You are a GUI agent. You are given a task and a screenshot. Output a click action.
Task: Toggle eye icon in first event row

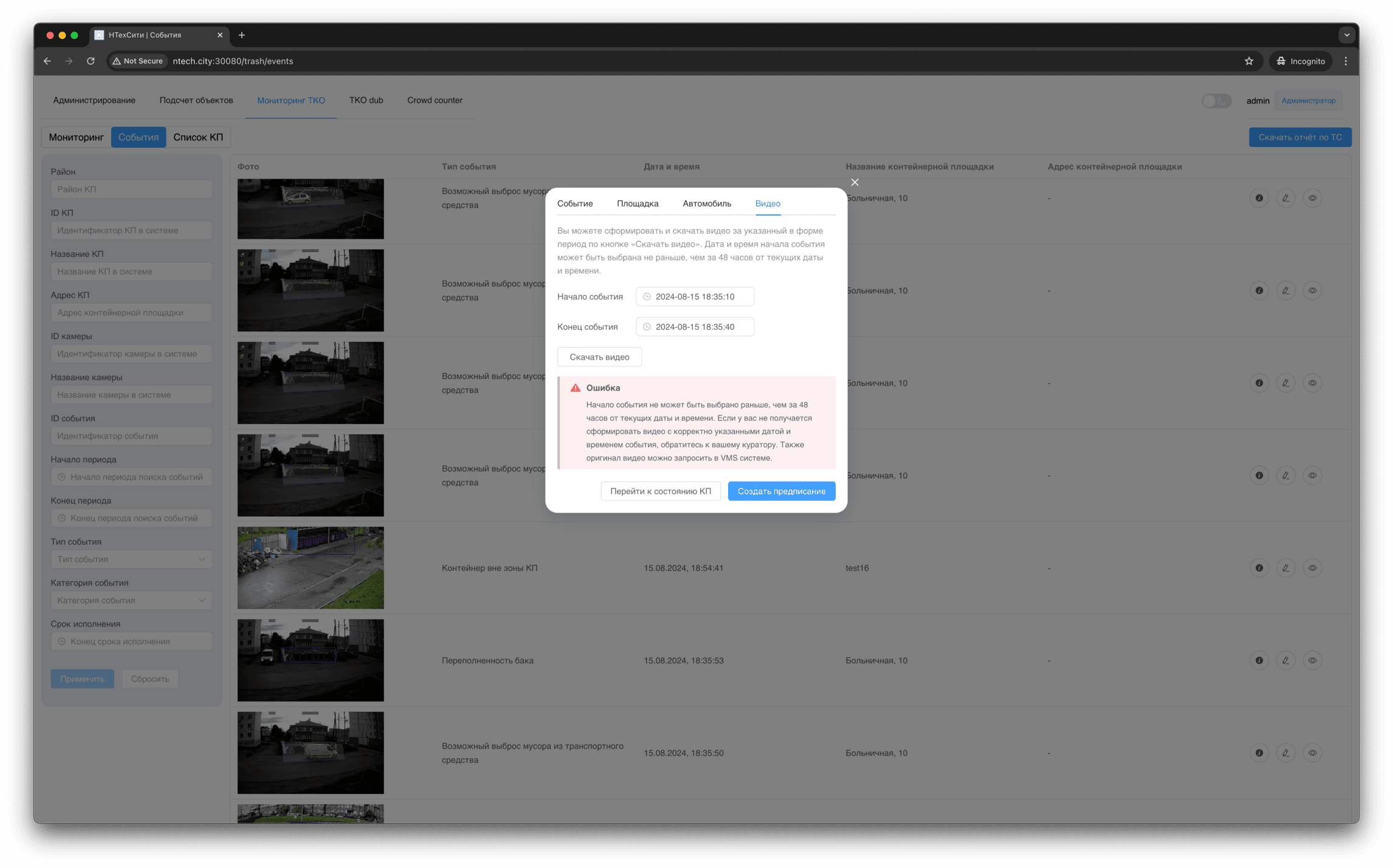click(1312, 198)
